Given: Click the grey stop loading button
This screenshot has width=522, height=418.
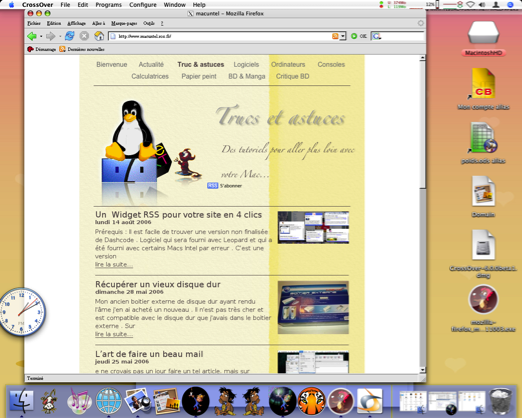Looking at the screenshot, I should click(x=84, y=36).
